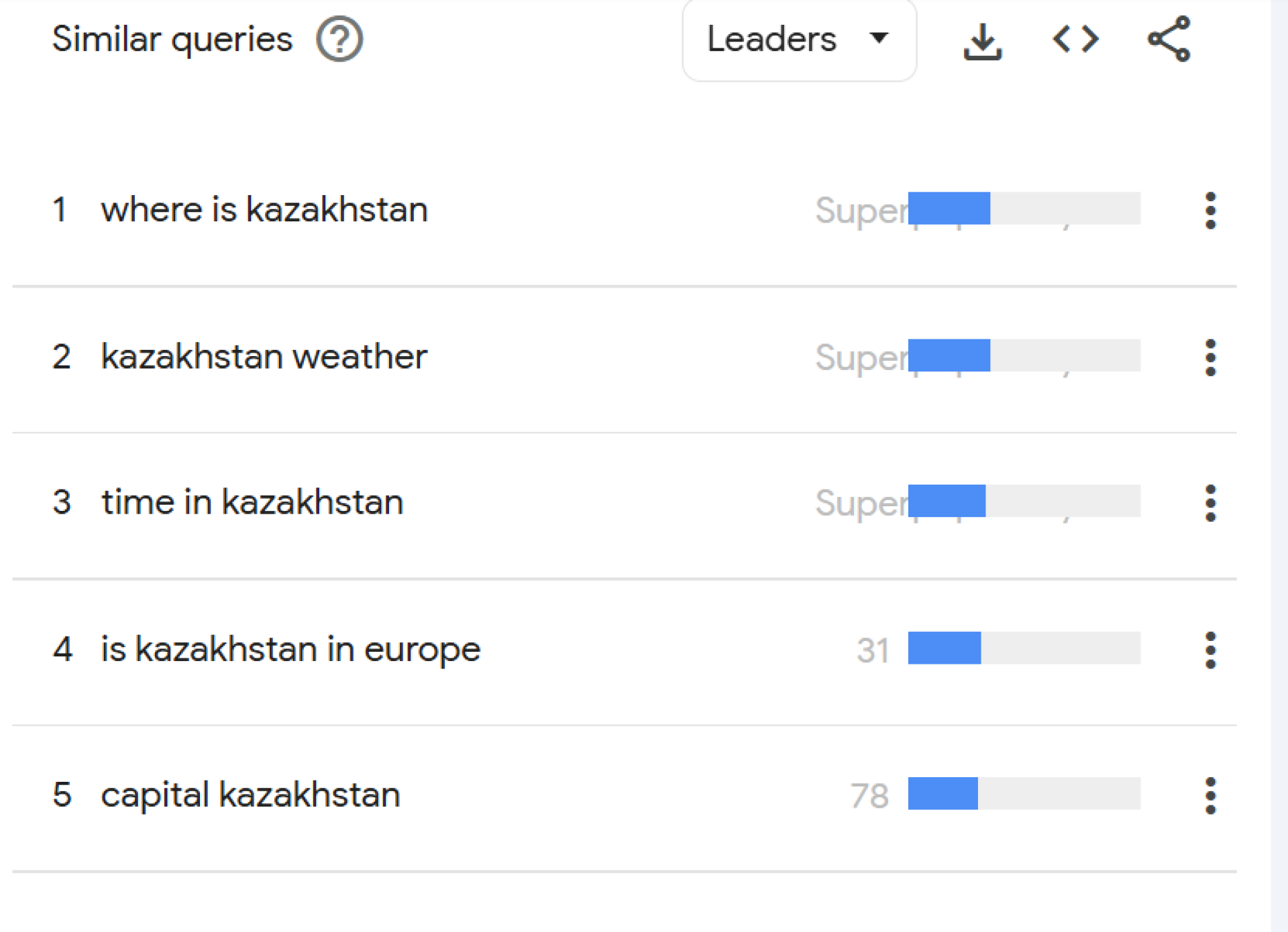Open three-dot menu for 'is kazakhstan in europe'

coord(1210,650)
